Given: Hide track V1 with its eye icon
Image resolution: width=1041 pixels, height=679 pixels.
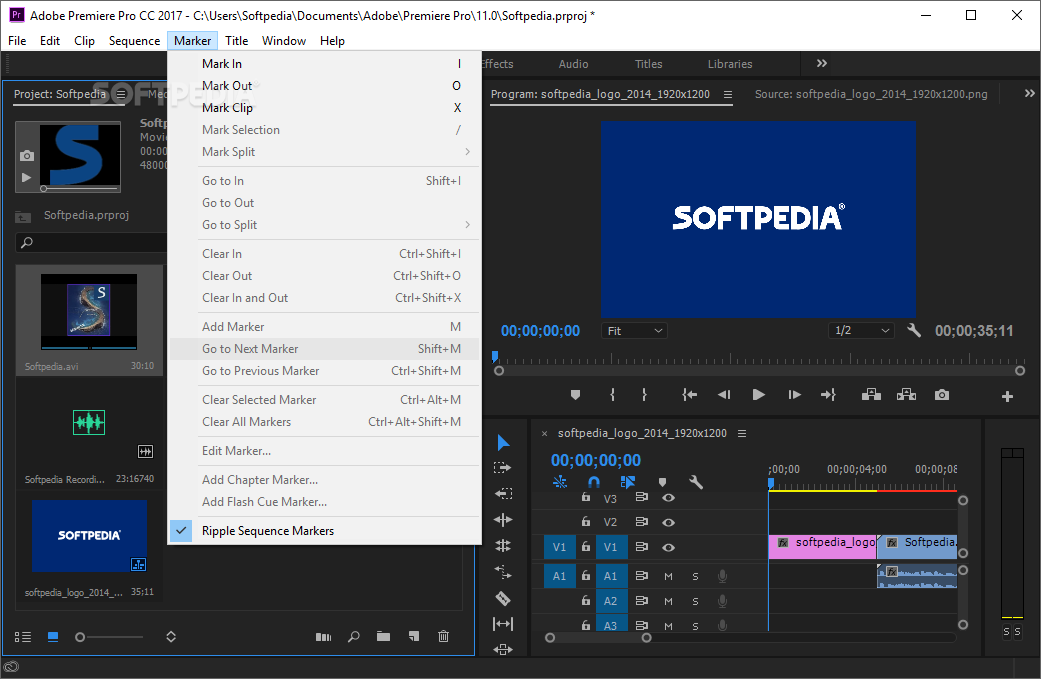Looking at the screenshot, I should 669,548.
